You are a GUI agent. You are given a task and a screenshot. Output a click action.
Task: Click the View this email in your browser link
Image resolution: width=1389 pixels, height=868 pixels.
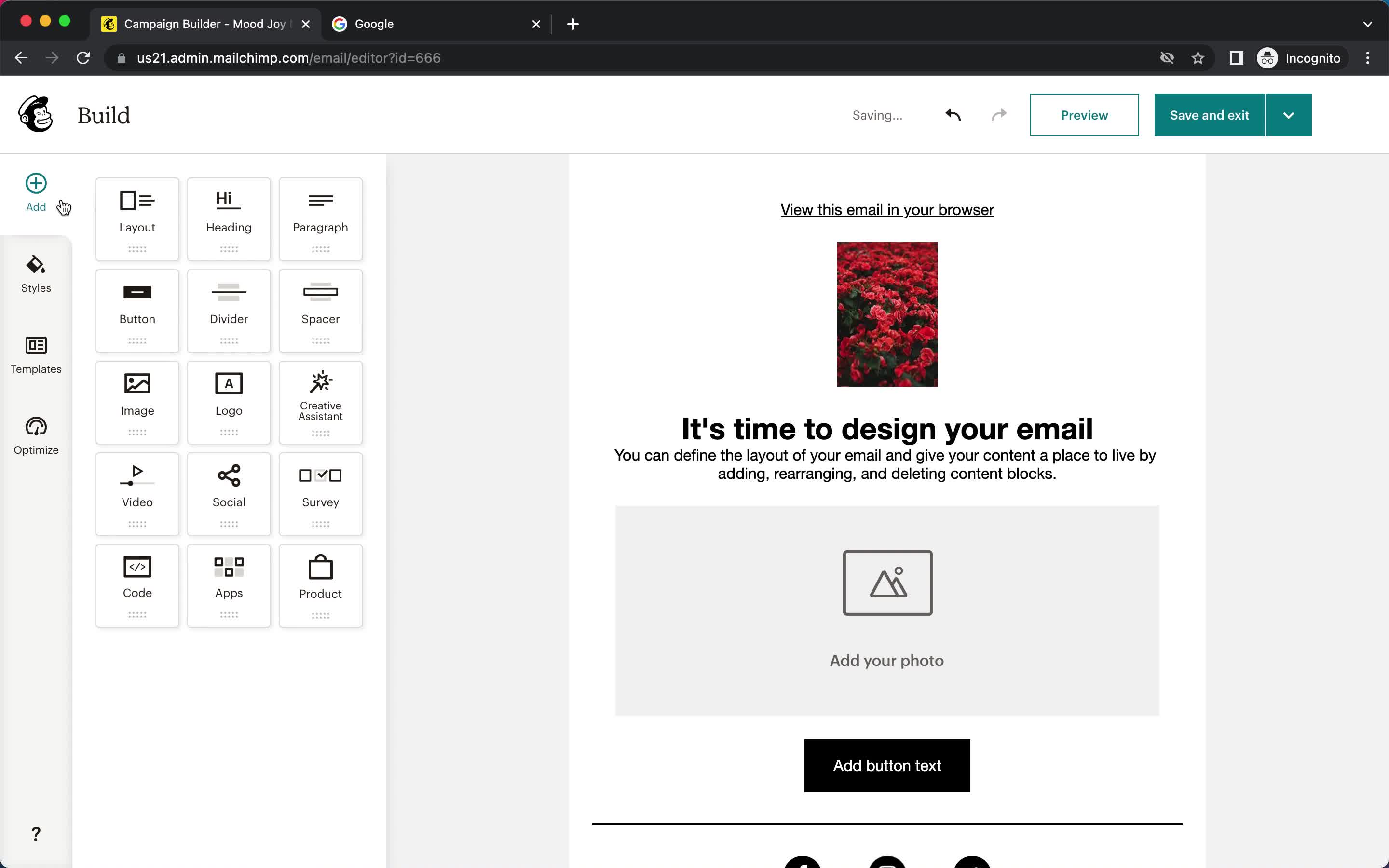click(x=886, y=210)
